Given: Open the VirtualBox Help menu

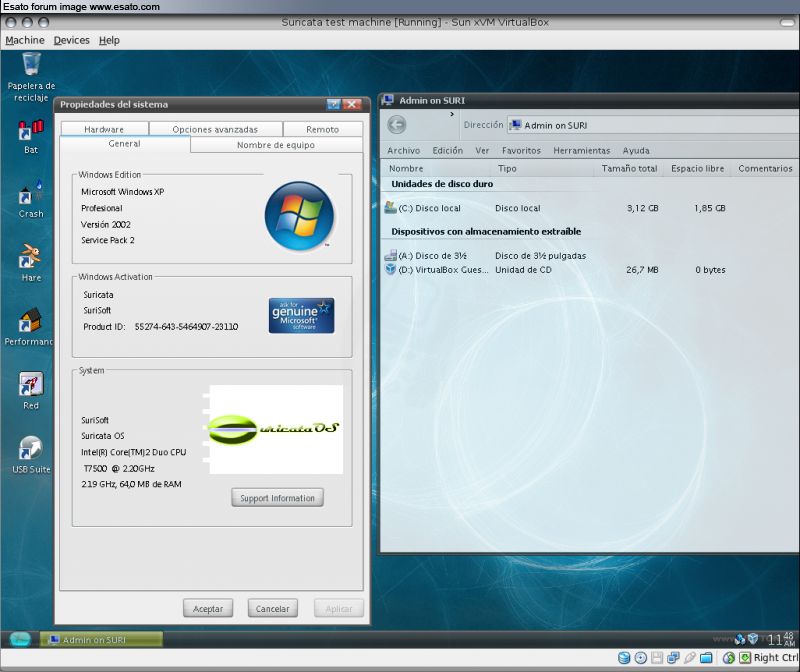Looking at the screenshot, I should pos(109,40).
